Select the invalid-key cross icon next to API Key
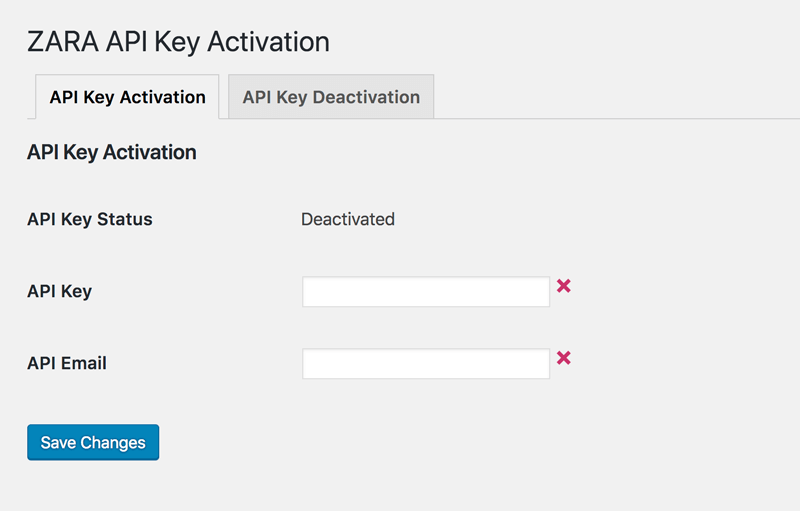This screenshot has height=511, width=800. 564,286
